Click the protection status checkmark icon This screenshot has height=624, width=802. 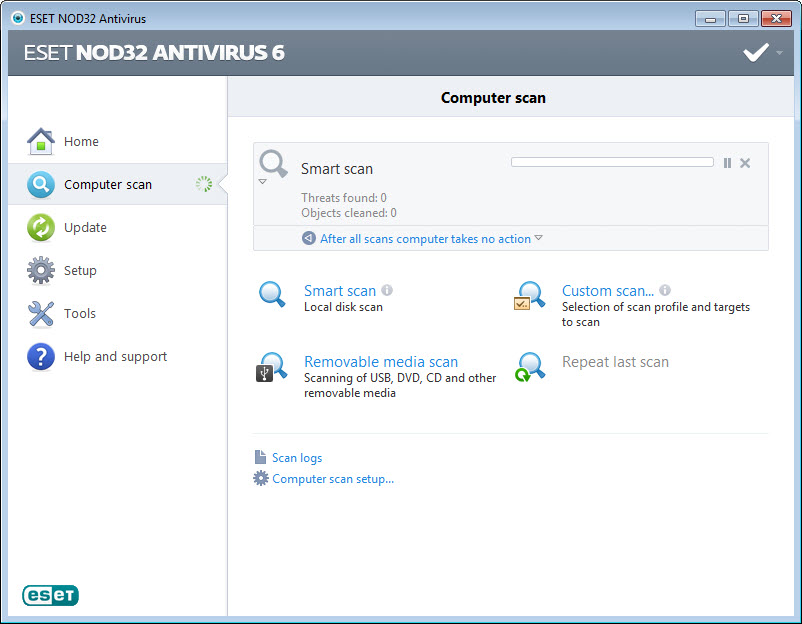pos(756,52)
